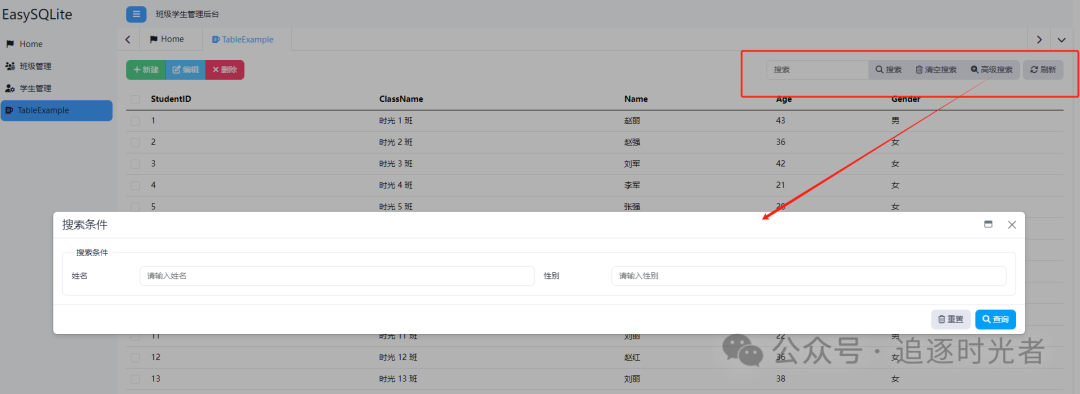Open the tab list dropdown chevron

(1061, 40)
